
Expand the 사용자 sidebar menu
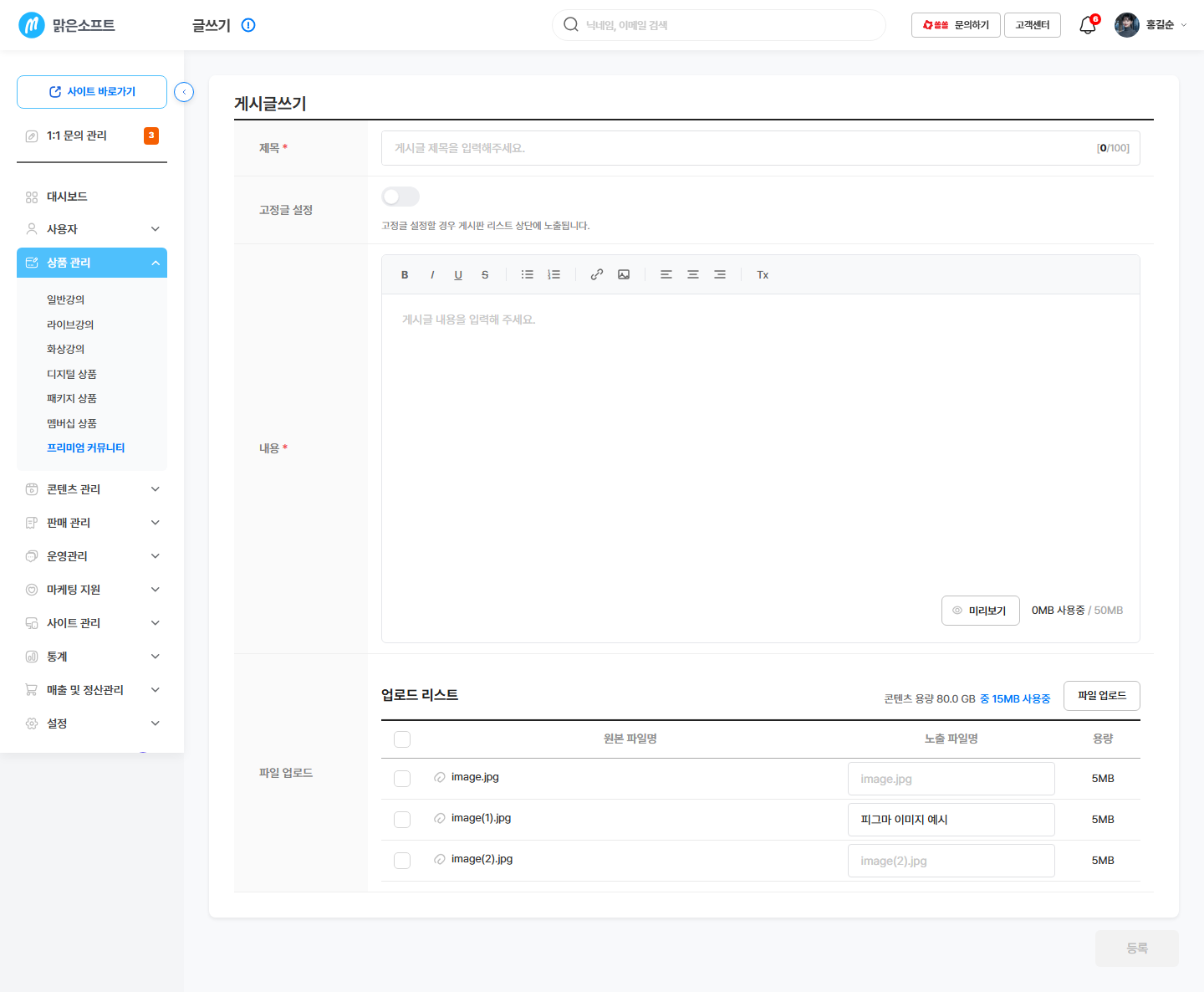pyautogui.click(x=92, y=229)
